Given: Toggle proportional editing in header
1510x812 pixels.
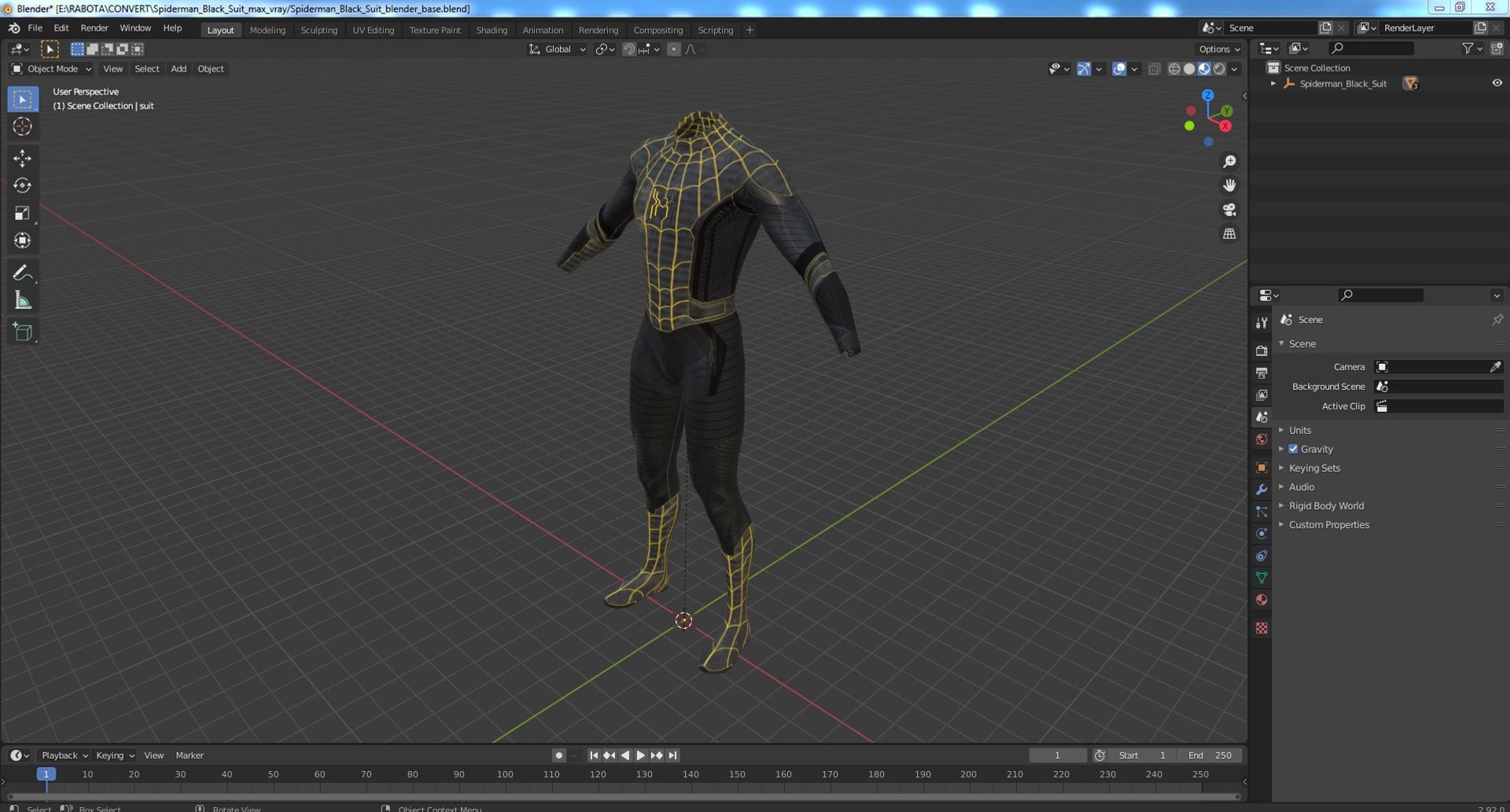Looking at the screenshot, I should 673,49.
